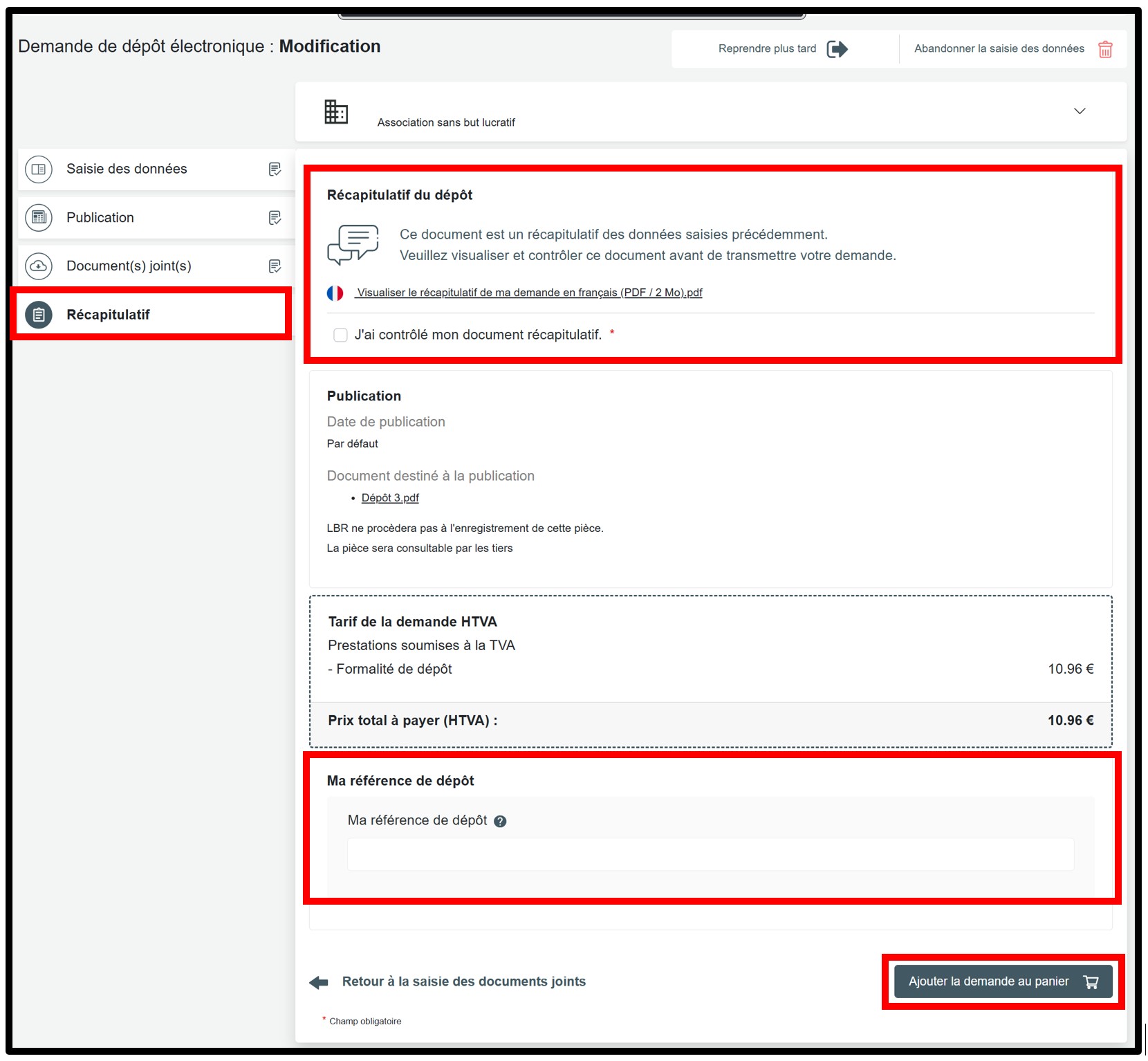Viewport: 1148px width, 1061px height.
Task: Click the validated icon next to Saisie des données
Action: tap(275, 169)
